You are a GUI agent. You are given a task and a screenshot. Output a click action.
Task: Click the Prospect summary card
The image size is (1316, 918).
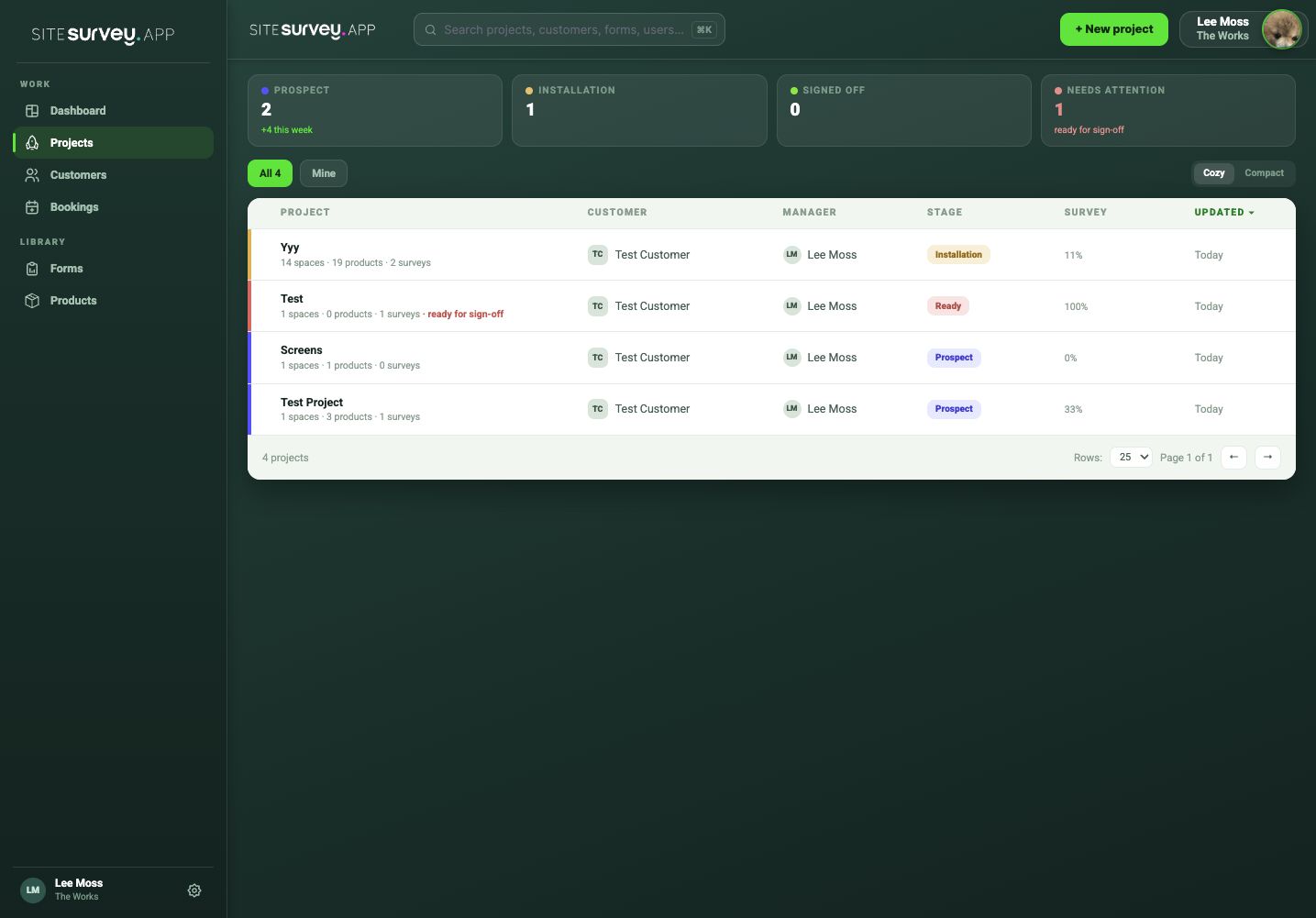[x=375, y=110]
